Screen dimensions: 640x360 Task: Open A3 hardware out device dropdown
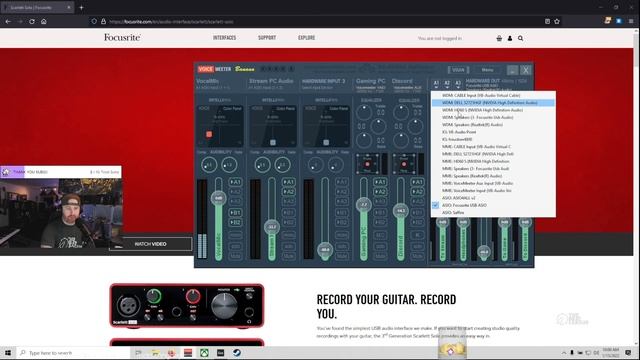point(458,84)
